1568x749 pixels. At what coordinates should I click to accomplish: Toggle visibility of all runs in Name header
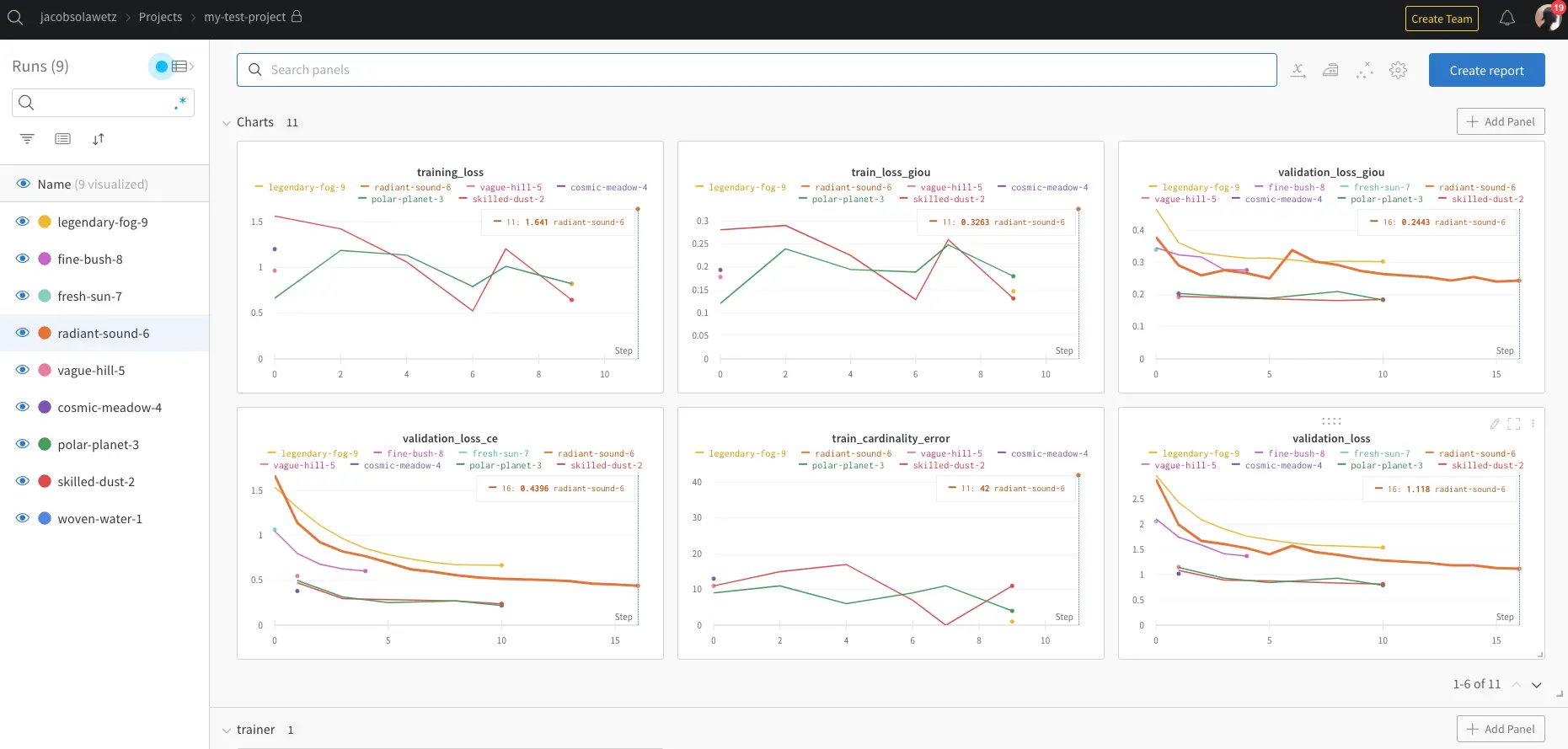[x=23, y=184]
